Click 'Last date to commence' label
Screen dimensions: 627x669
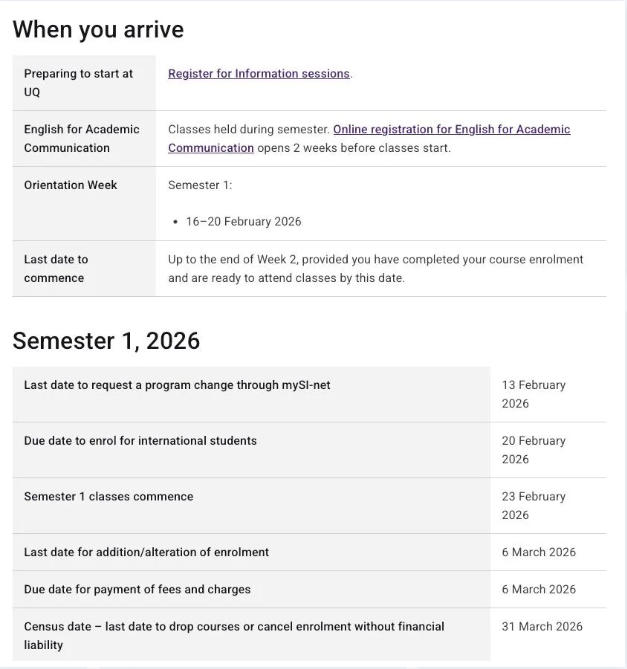[56, 268]
